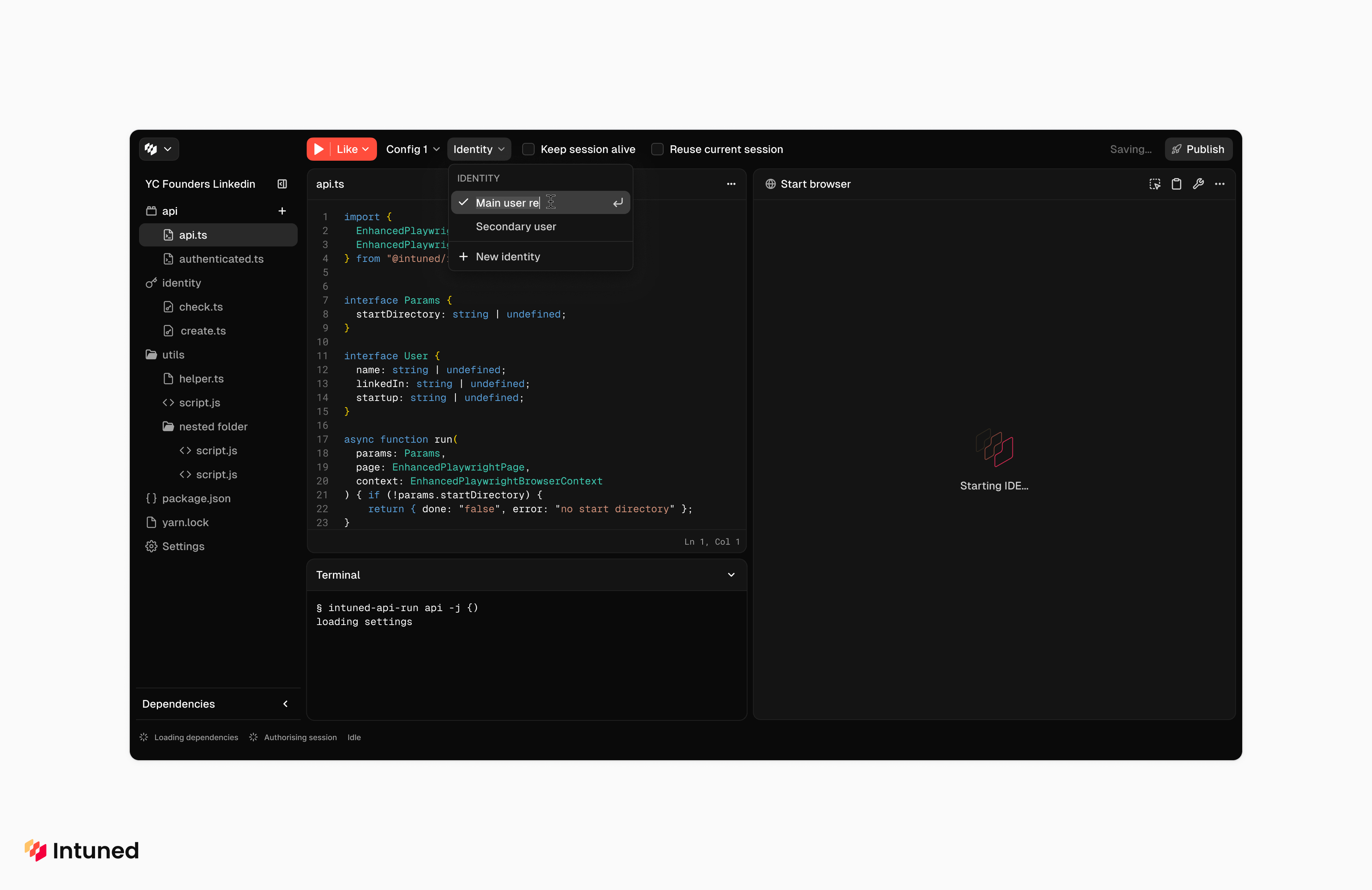Choose Secondary user identity

pos(541,226)
